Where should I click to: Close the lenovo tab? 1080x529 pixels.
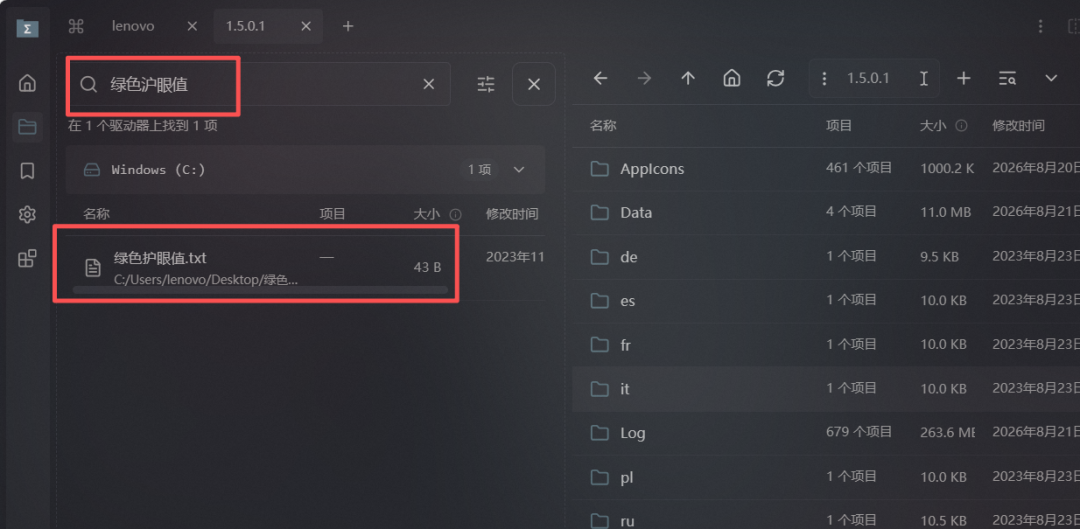tap(192, 26)
